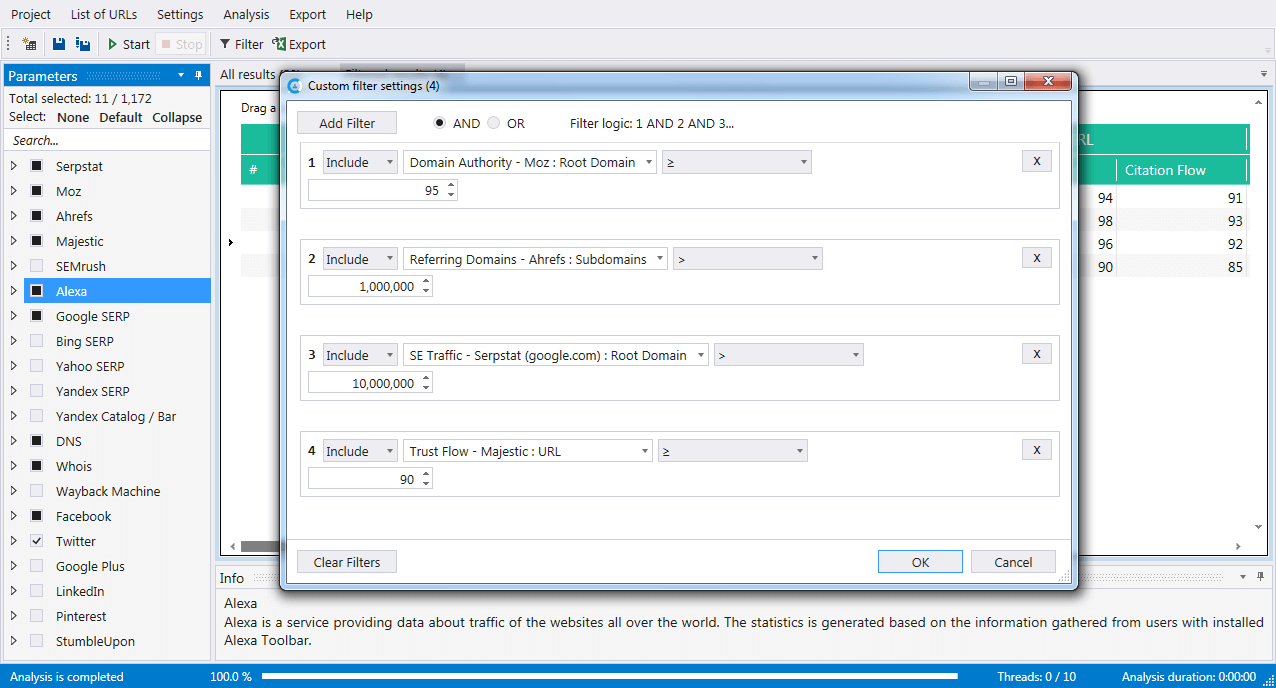Open the Project menu
Viewport: 1276px width, 688px height.
point(31,14)
